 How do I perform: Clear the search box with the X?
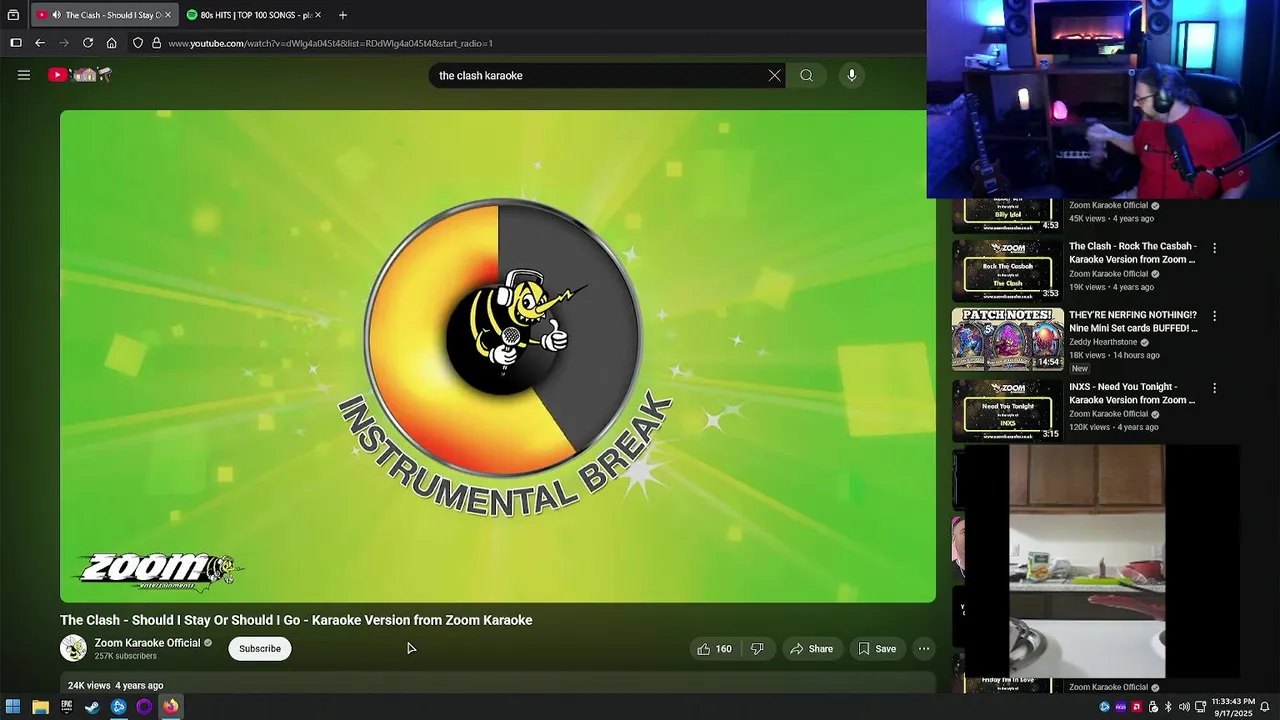pyautogui.click(x=774, y=75)
